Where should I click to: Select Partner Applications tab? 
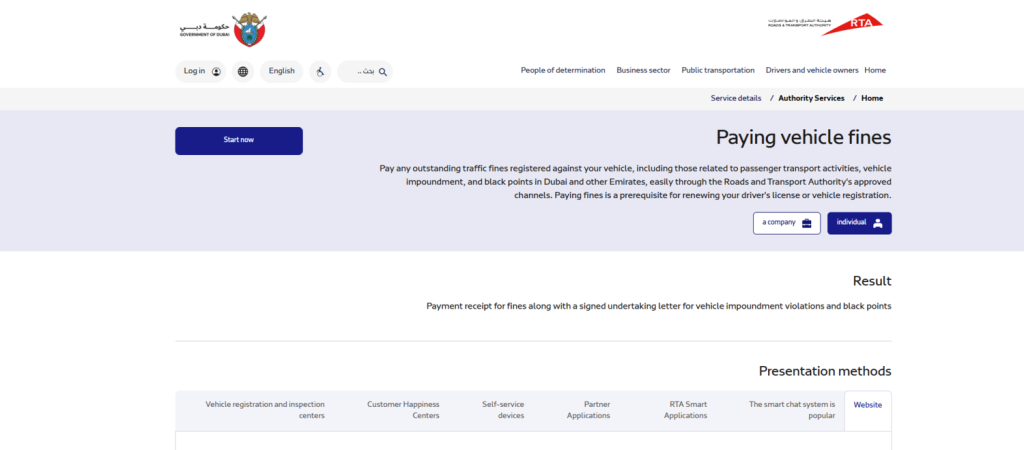[x=588, y=410]
